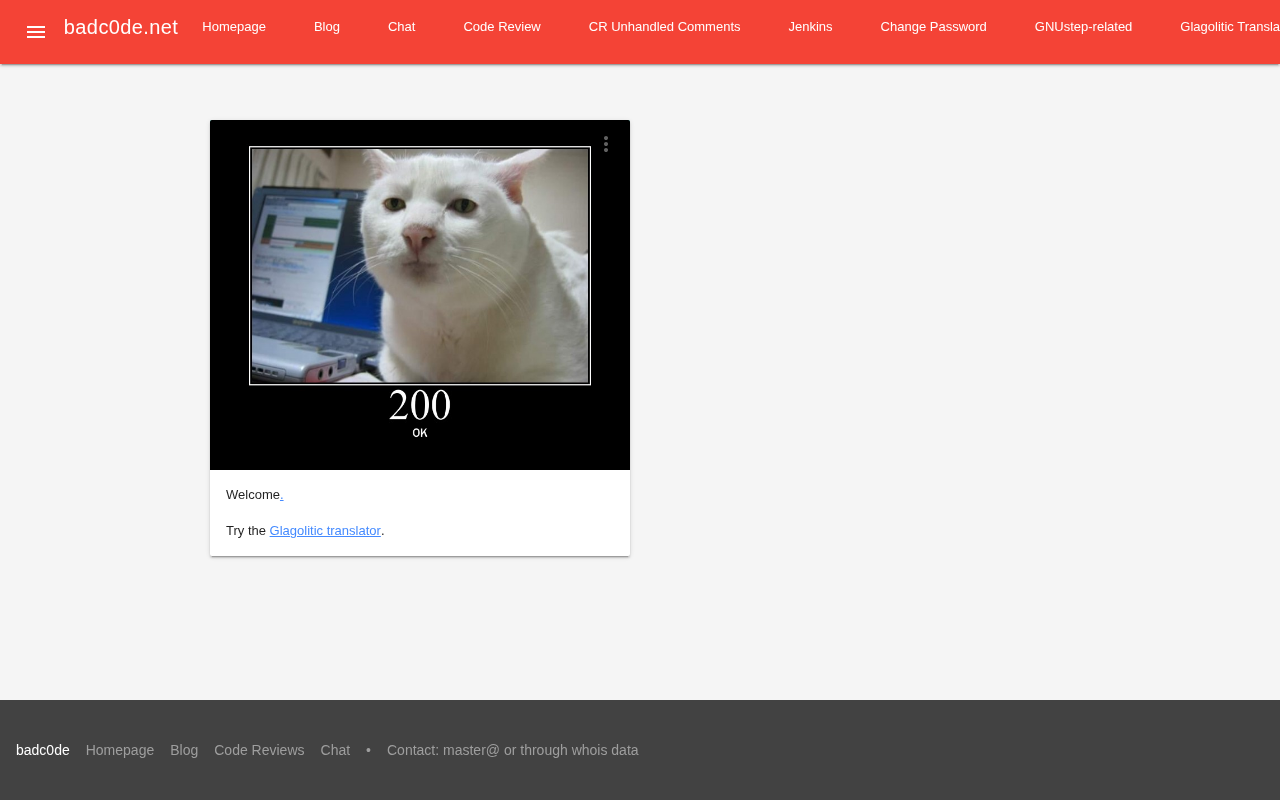Go to Code Reviews in footer
The height and width of the screenshot is (800, 1280).
[x=259, y=750]
